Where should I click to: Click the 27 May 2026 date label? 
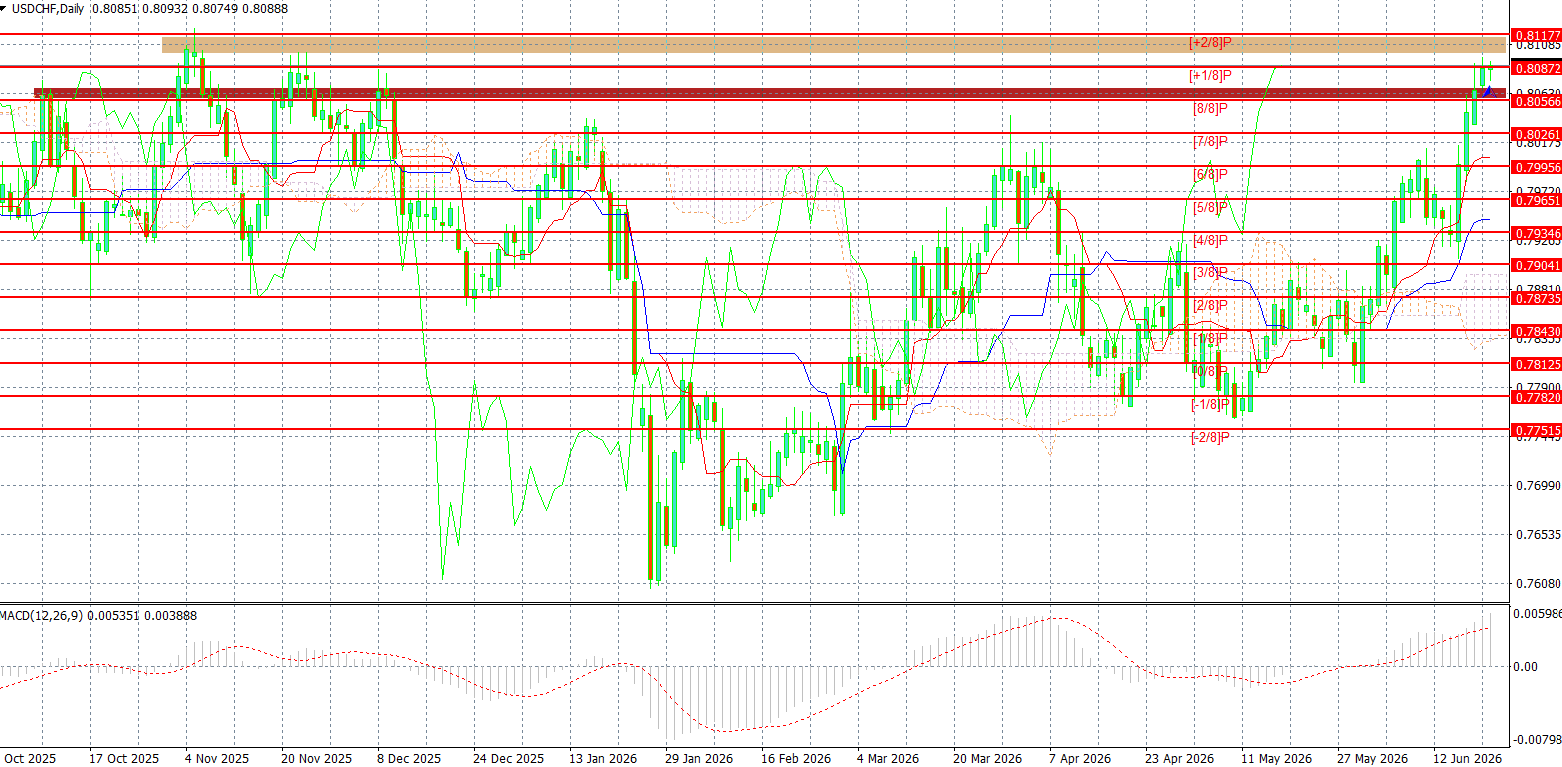click(1372, 759)
